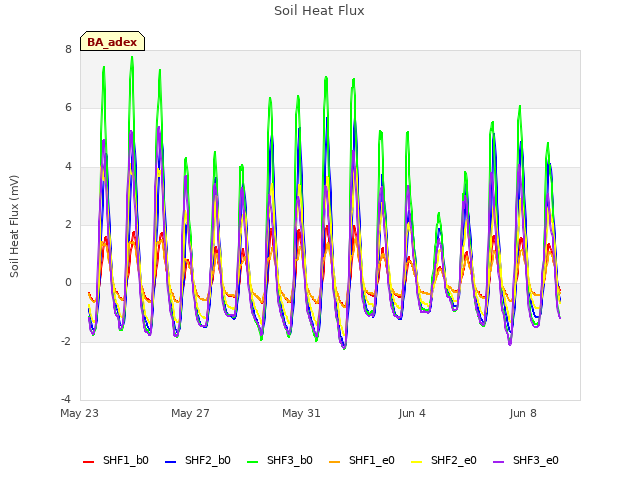The width and height of the screenshot is (640, 480).
Task: Click the May 27 x-axis label
Action: click(x=190, y=413)
